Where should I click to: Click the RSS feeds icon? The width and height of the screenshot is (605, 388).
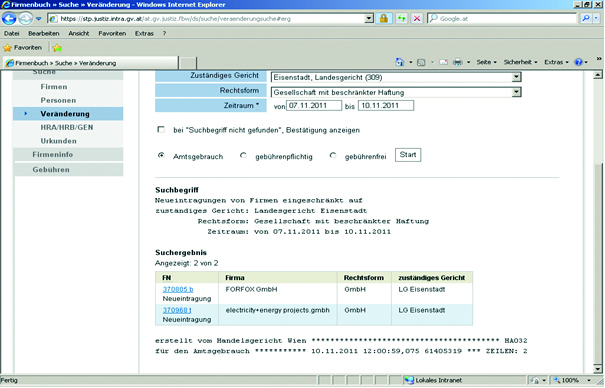point(421,62)
